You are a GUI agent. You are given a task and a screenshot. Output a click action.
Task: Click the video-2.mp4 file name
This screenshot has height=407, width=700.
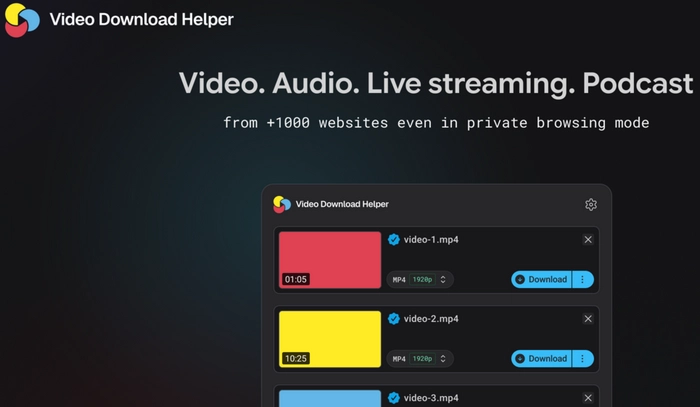pos(431,319)
